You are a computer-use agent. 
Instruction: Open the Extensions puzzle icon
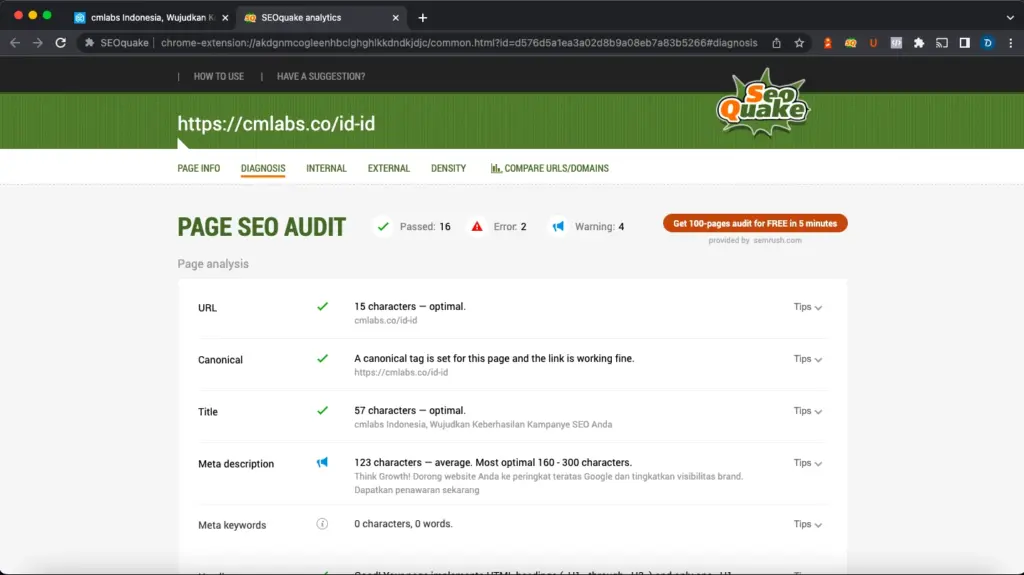click(x=919, y=42)
